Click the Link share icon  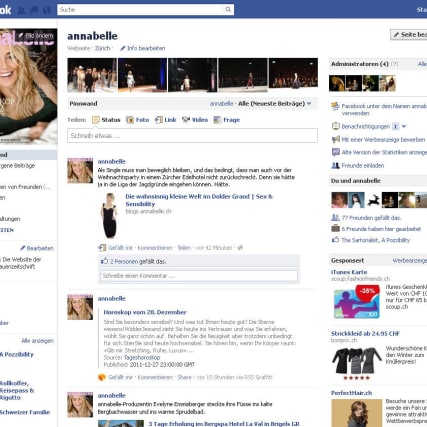point(159,120)
